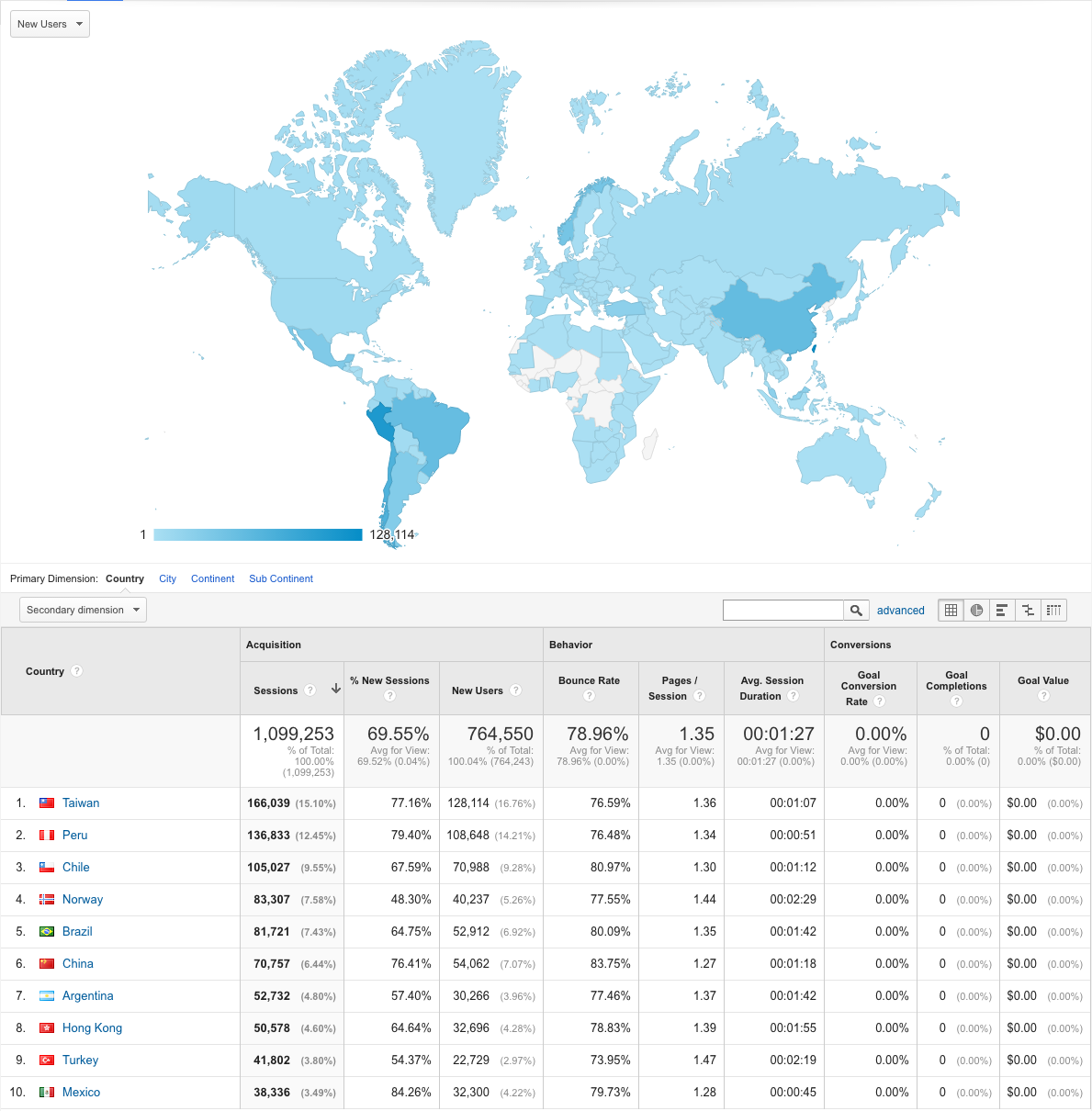
Task: Switch to the pie chart percentage view
Action: pyautogui.click(x=976, y=610)
